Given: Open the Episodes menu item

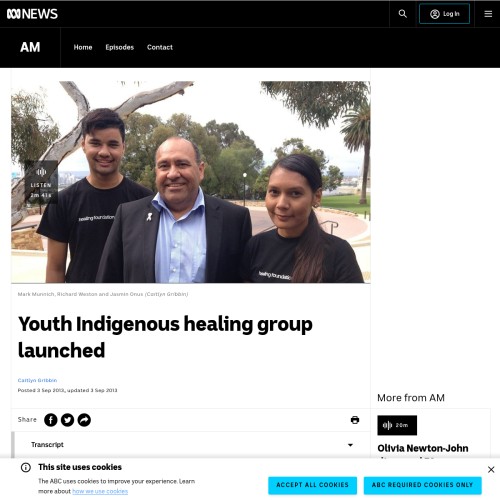Looking at the screenshot, I should [x=119, y=47].
